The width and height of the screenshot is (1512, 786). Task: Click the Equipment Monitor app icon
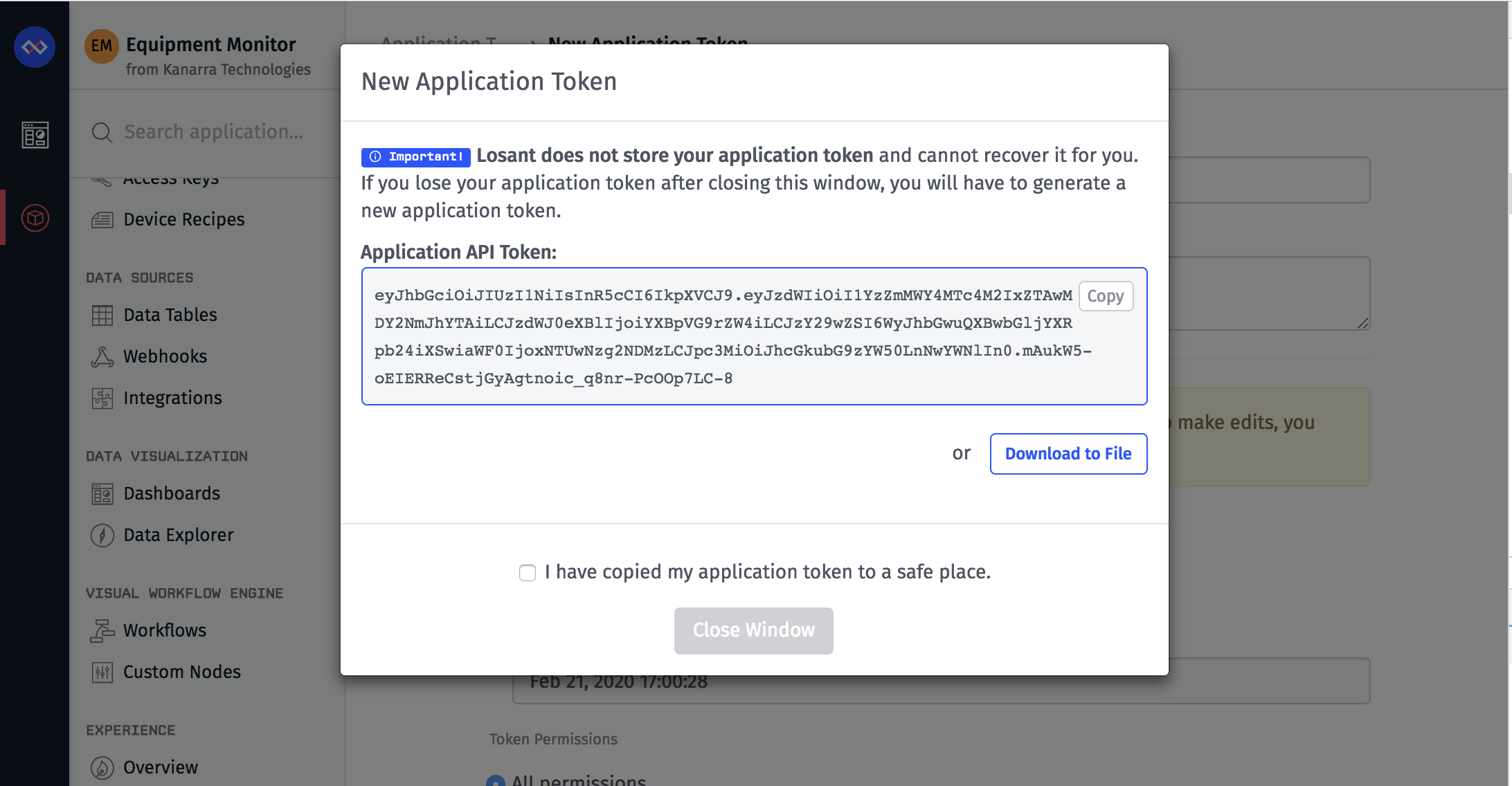(100, 48)
